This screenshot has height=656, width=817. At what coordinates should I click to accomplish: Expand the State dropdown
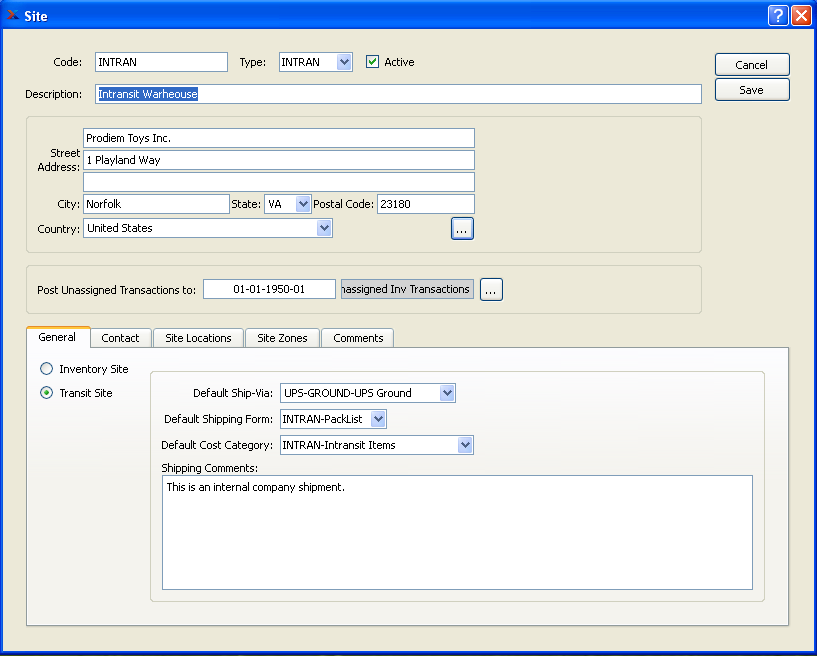click(304, 204)
